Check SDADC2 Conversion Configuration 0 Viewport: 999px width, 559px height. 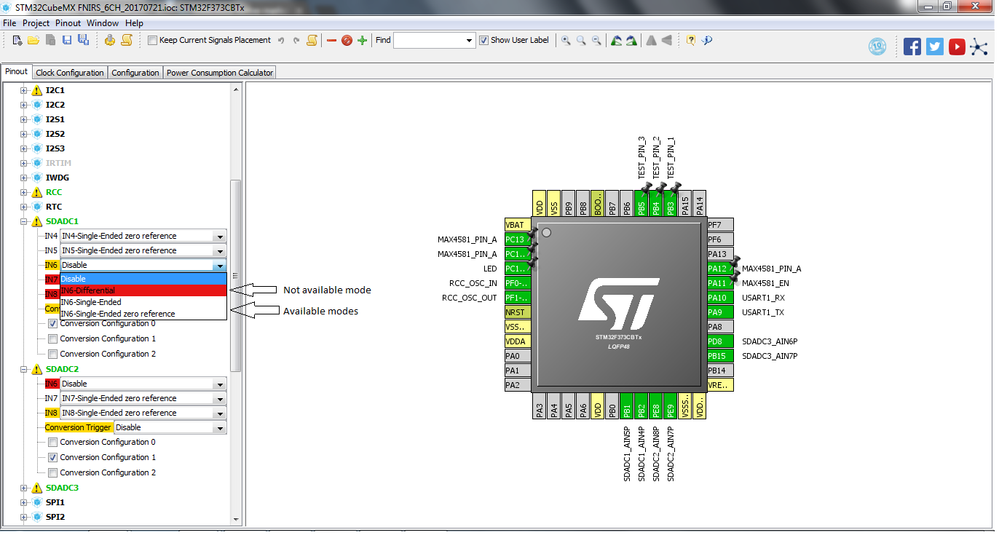pos(53,442)
